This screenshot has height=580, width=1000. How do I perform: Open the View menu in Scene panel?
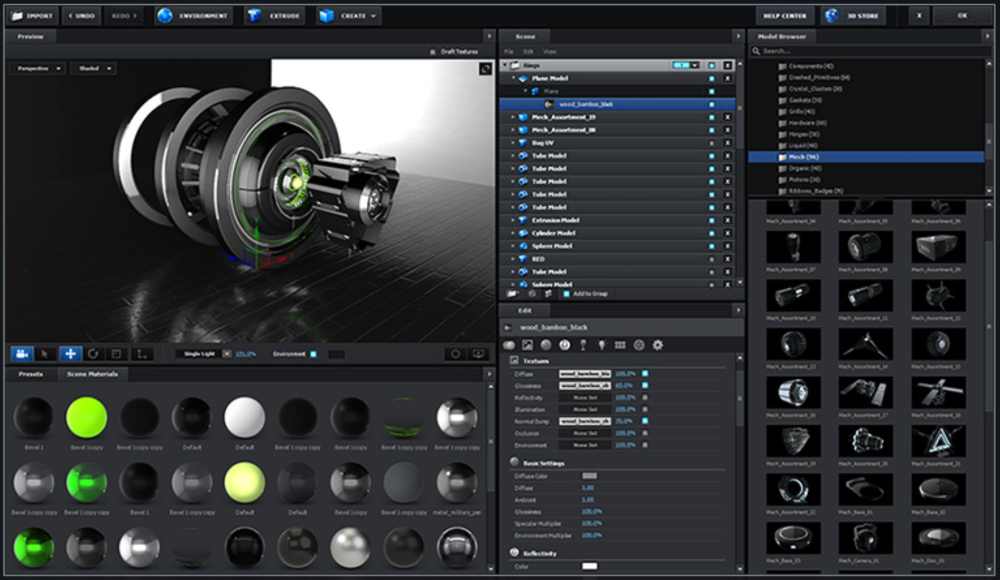coord(550,52)
